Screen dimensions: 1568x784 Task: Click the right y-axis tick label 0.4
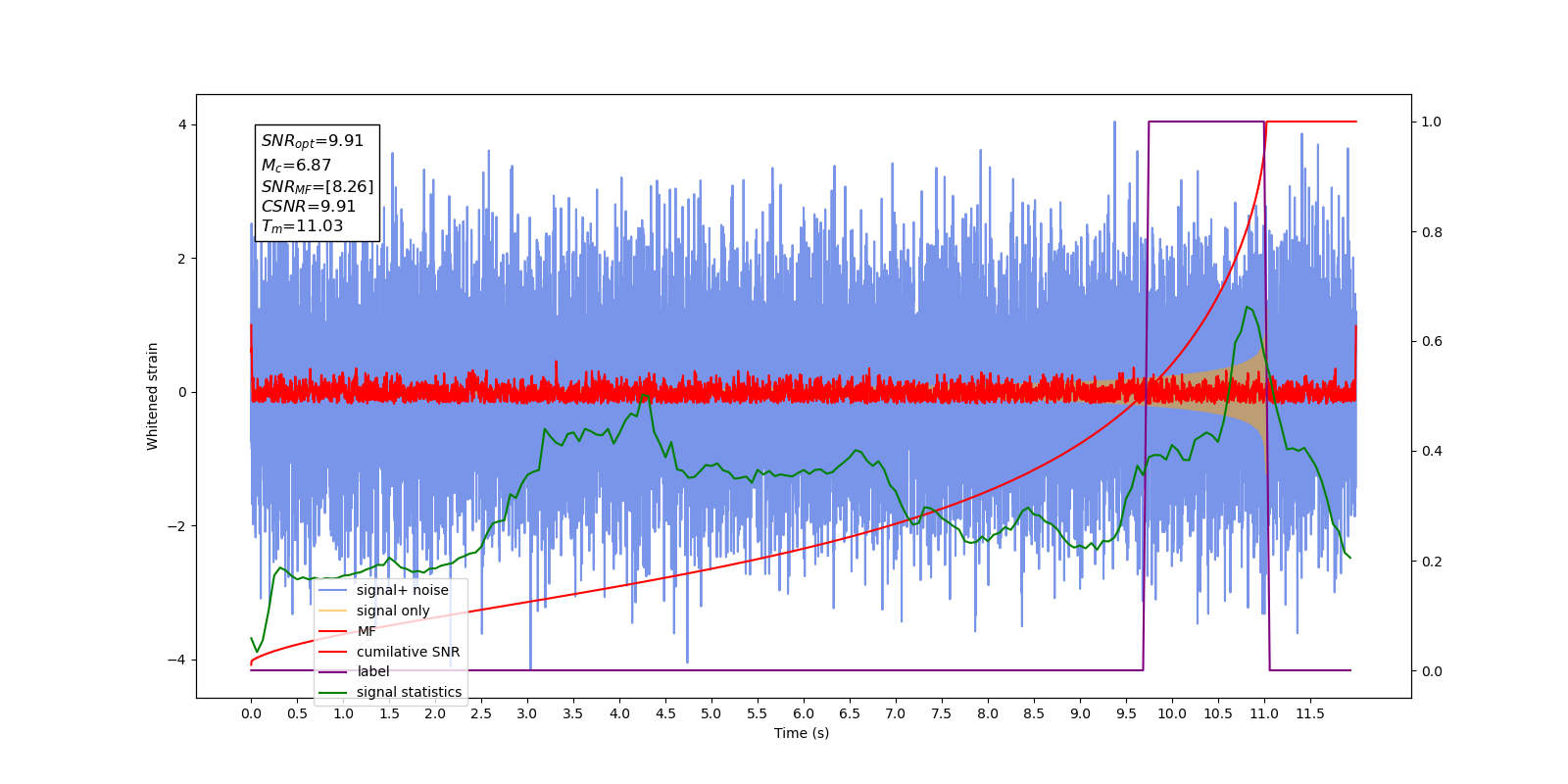1432,452
